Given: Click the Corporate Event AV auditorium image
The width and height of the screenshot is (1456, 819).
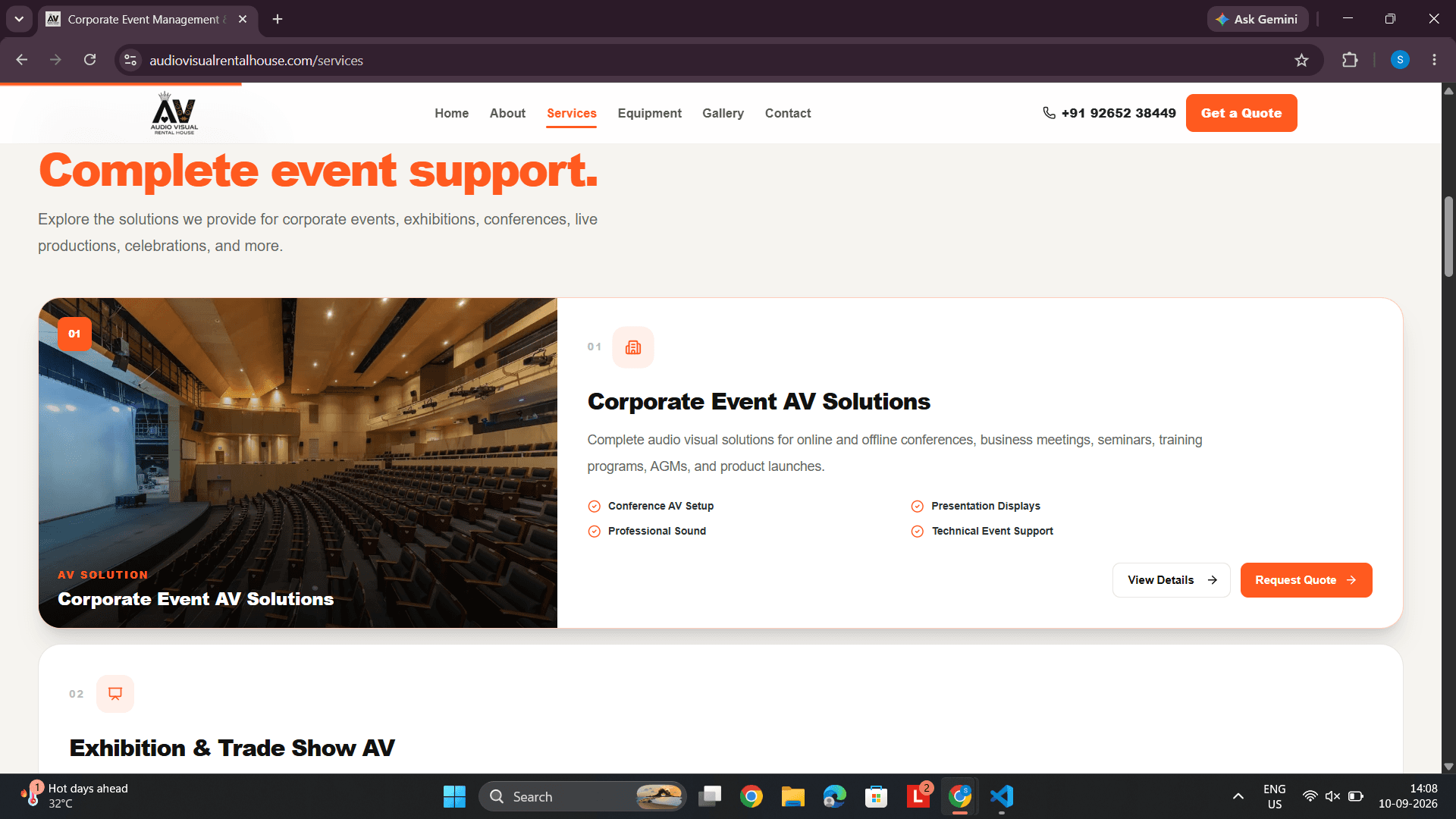Looking at the screenshot, I should [x=298, y=463].
